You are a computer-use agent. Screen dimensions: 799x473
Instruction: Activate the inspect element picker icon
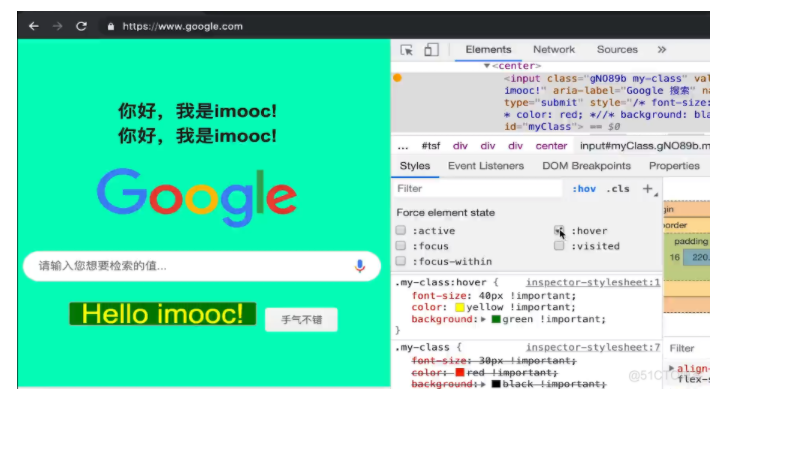tap(407, 50)
